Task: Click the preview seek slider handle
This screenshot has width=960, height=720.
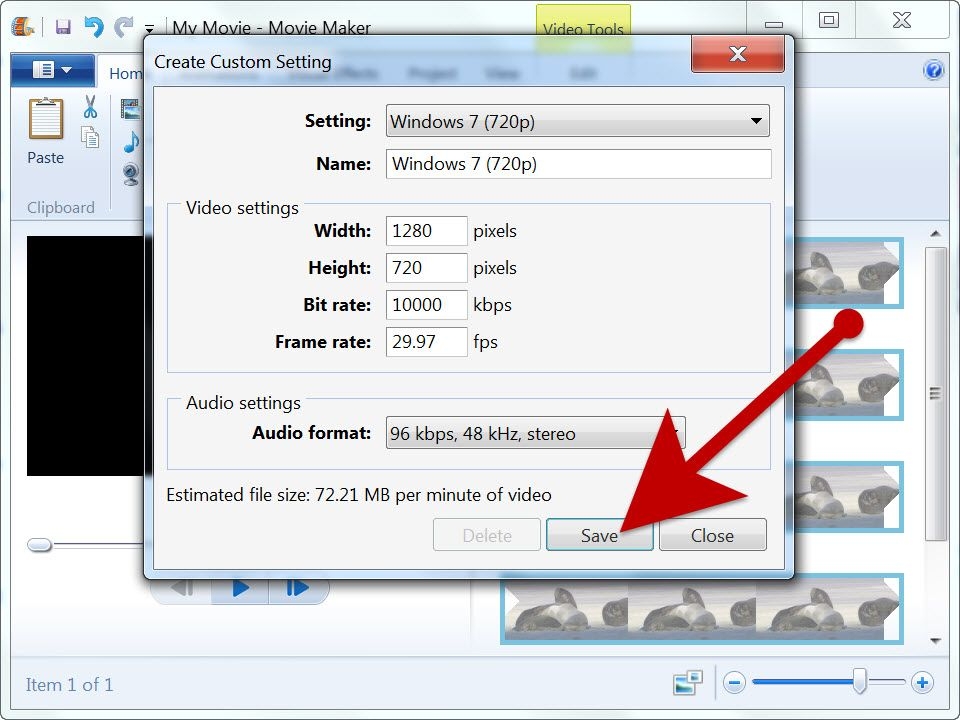Action: [40, 545]
